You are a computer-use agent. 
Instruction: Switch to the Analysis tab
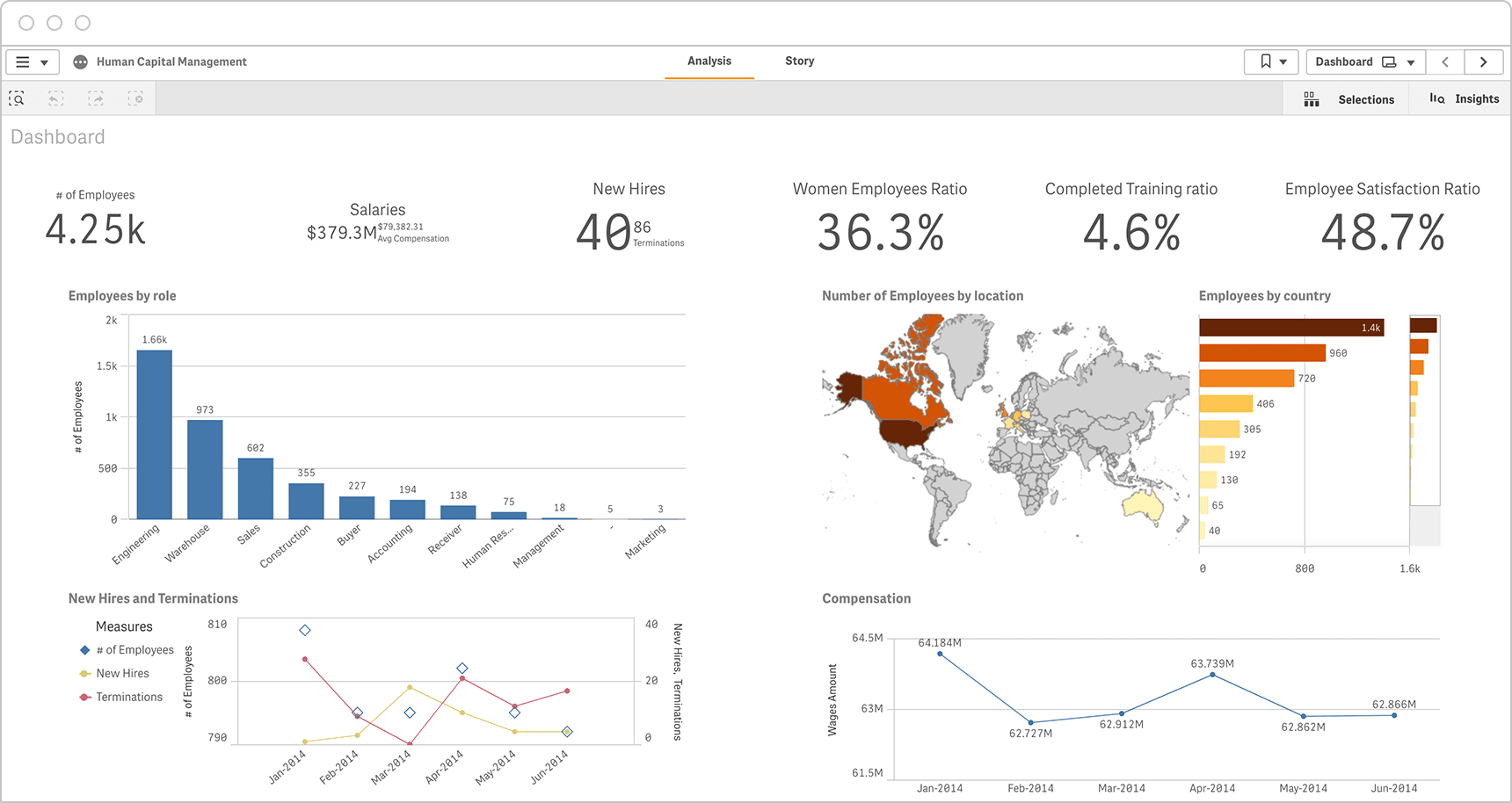point(709,61)
